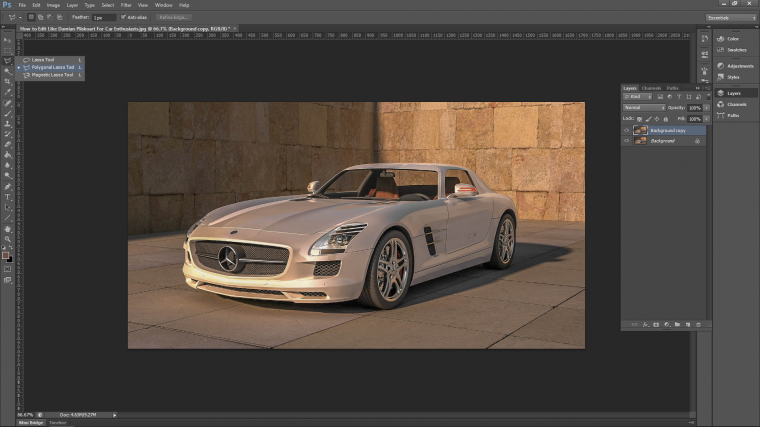
Task: Select the Path Selection tool
Action: click(7, 207)
